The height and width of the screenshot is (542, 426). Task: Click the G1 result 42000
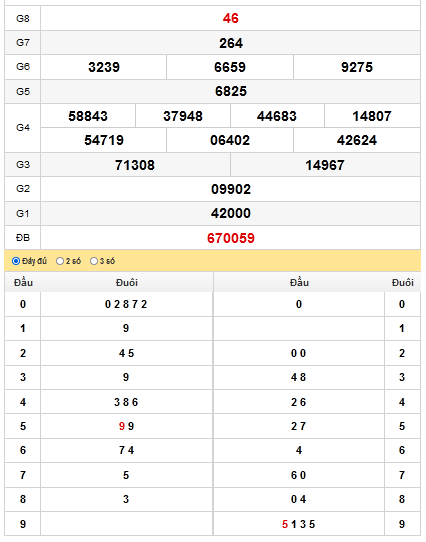231,213
